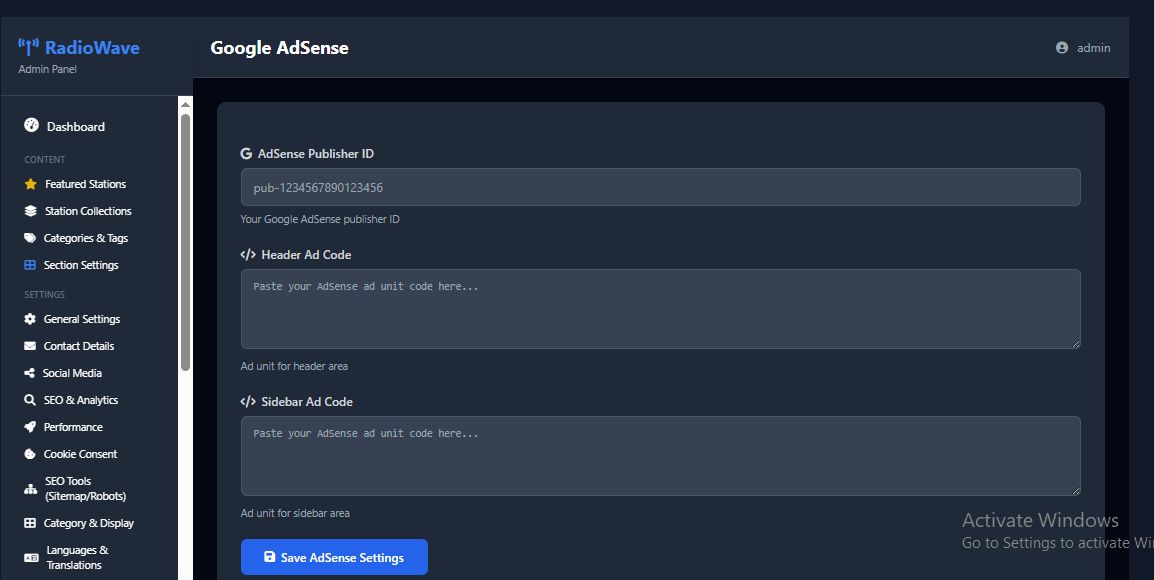Click the Station Collections layers icon
1154x580 pixels.
click(30, 211)
